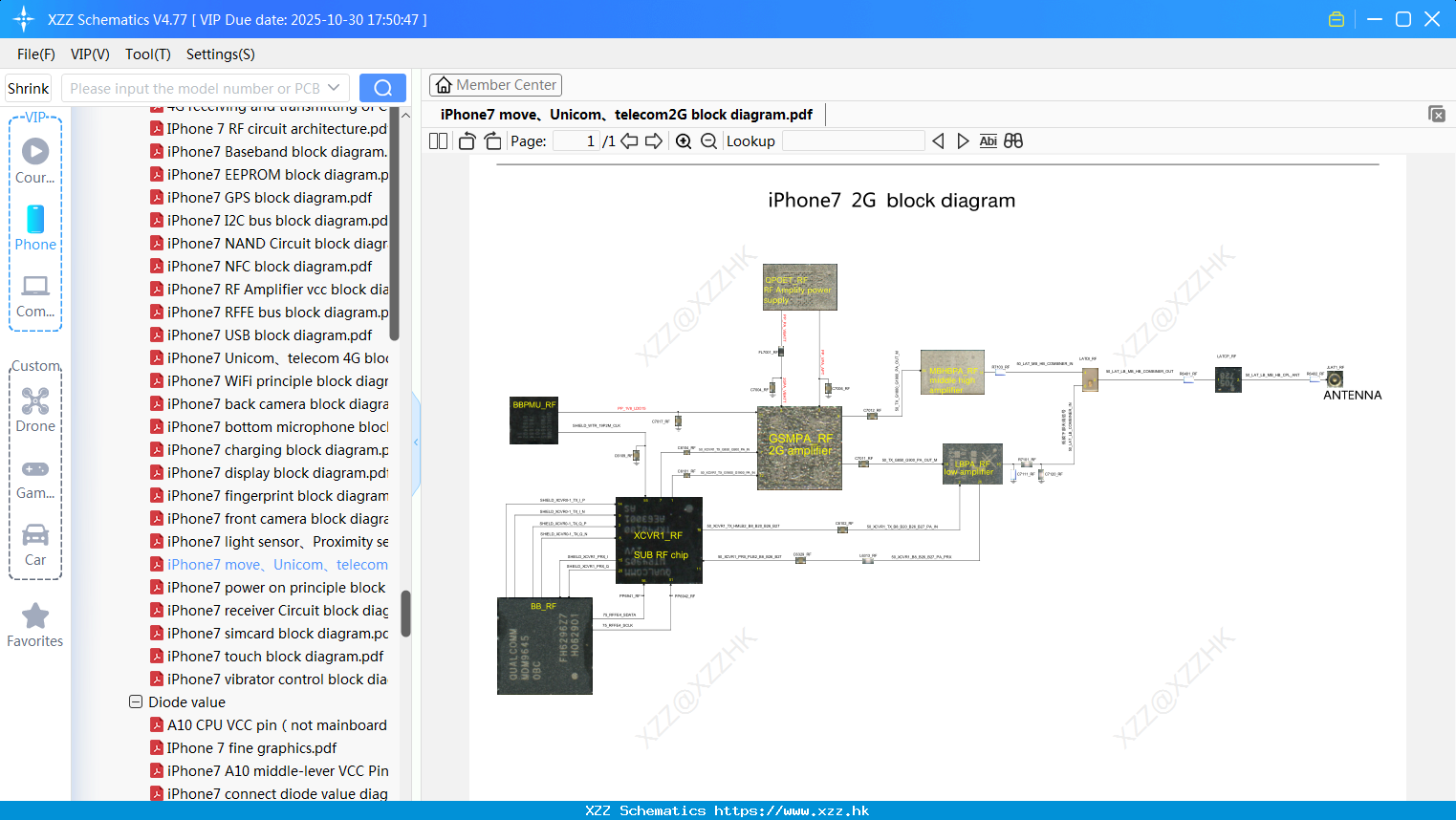Viewport: 1456px width, 820px height.
Task: Click the Shrink button
Action: click(29, 88)
